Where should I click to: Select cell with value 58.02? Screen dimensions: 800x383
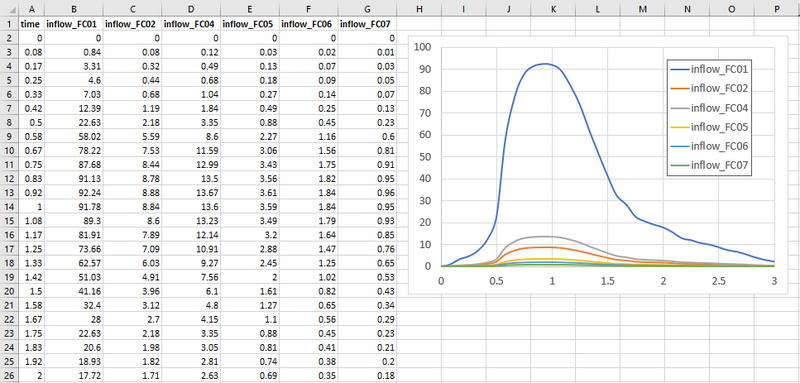coord(74,137)
